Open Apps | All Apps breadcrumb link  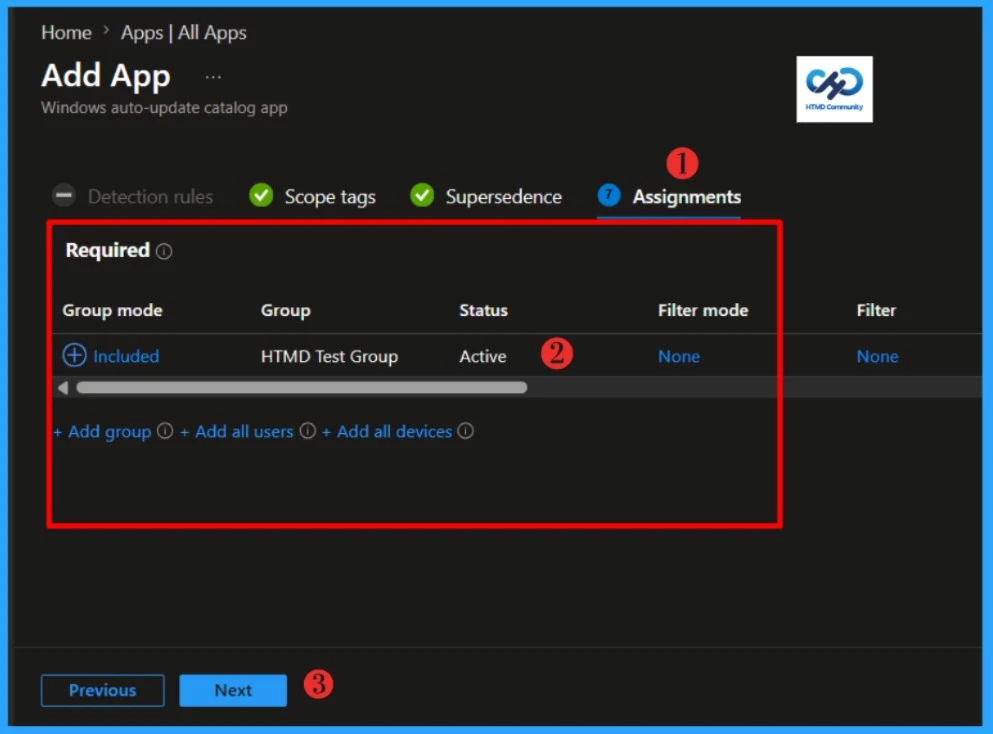184,33
